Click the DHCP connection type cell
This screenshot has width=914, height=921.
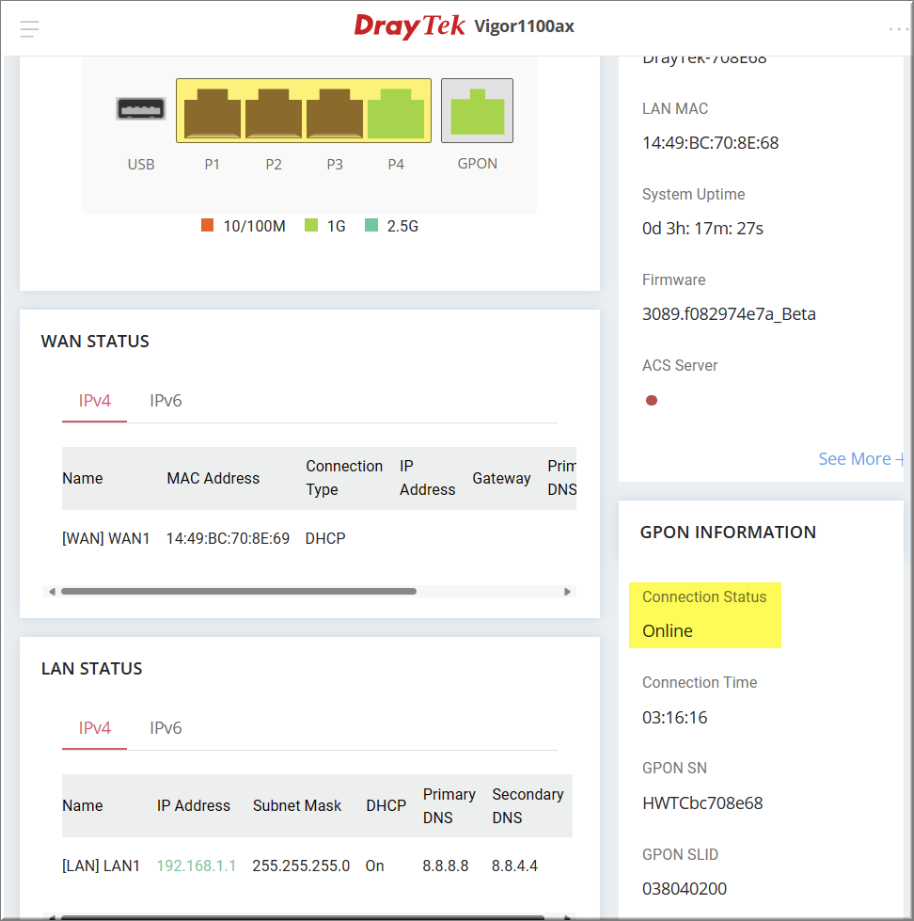pyautogui.click(x=325, y=539)
